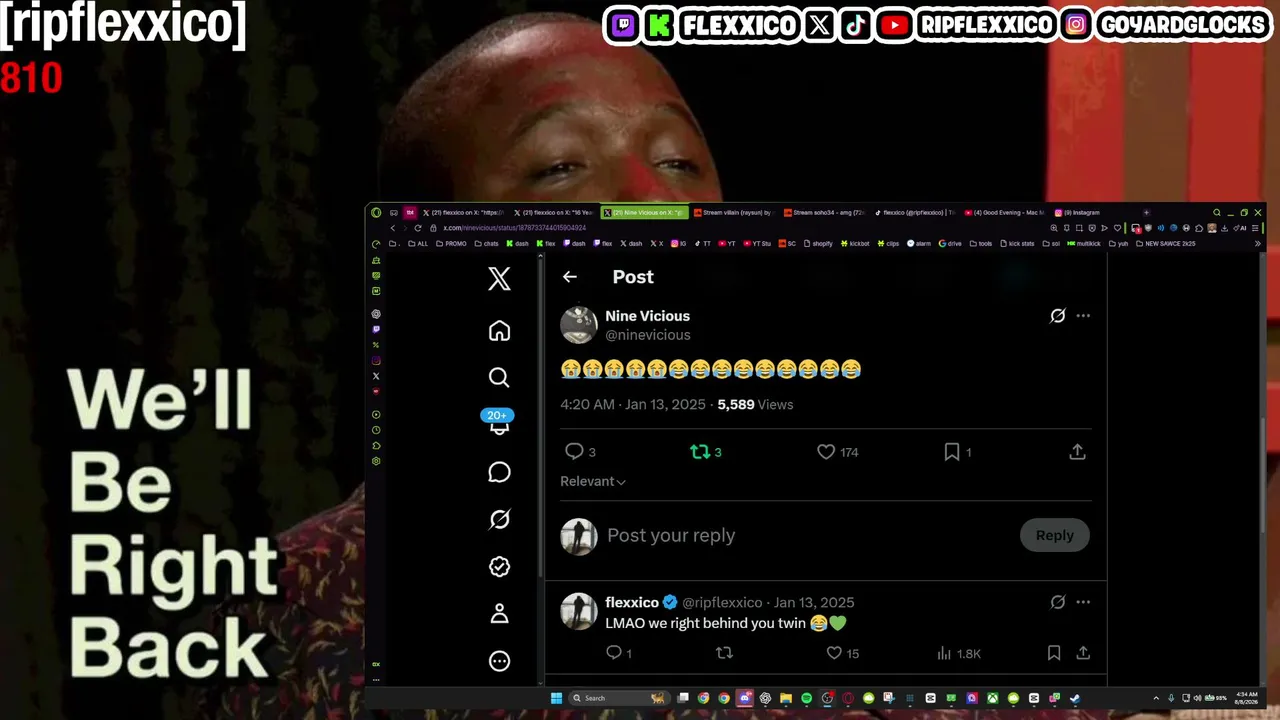Open Explore search in X sidebar

[x=499, y=377]
